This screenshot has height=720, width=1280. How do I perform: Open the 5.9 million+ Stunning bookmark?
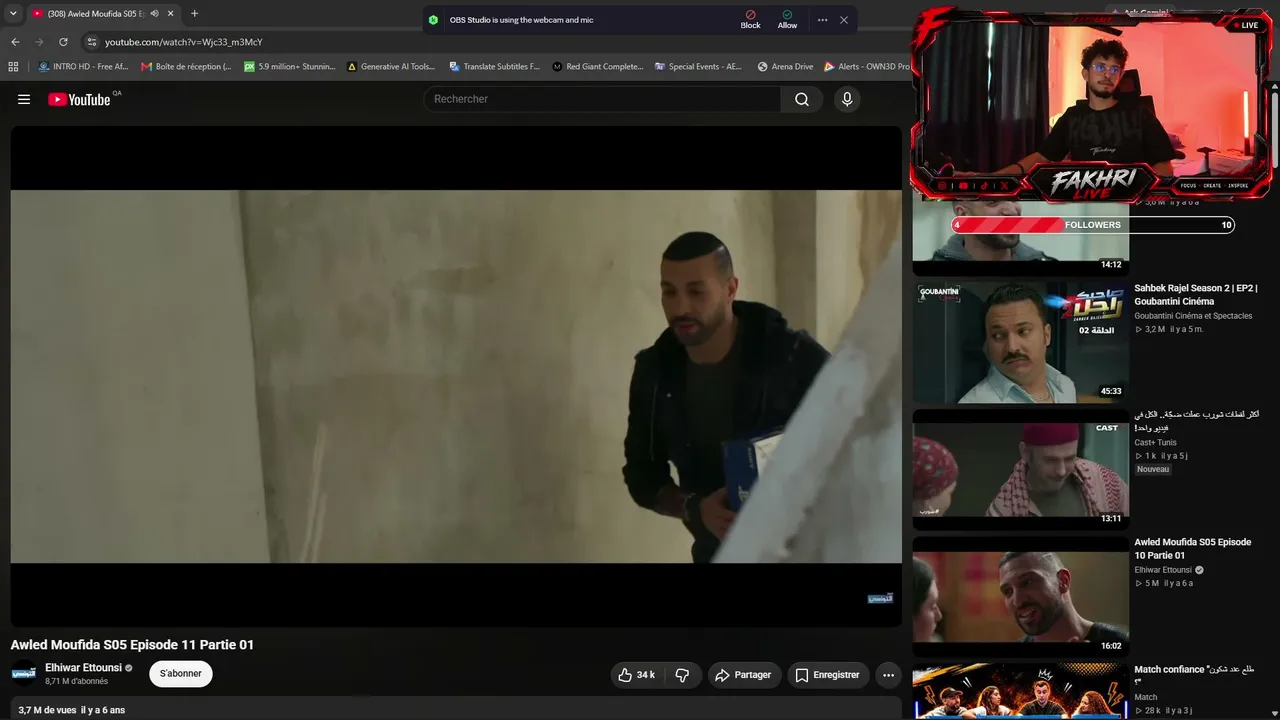click(x=290, y=67)
